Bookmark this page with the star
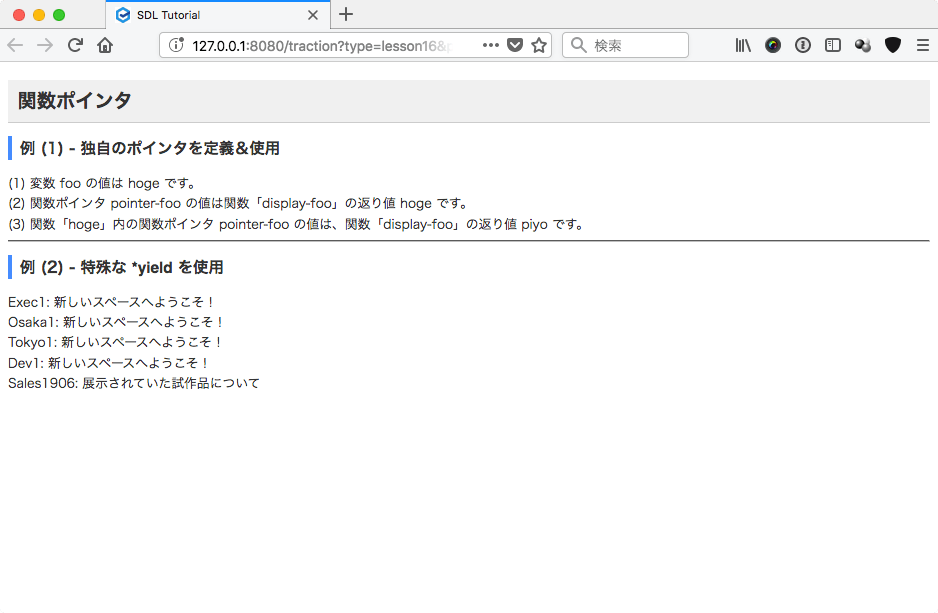 click(x=539, y=45)
